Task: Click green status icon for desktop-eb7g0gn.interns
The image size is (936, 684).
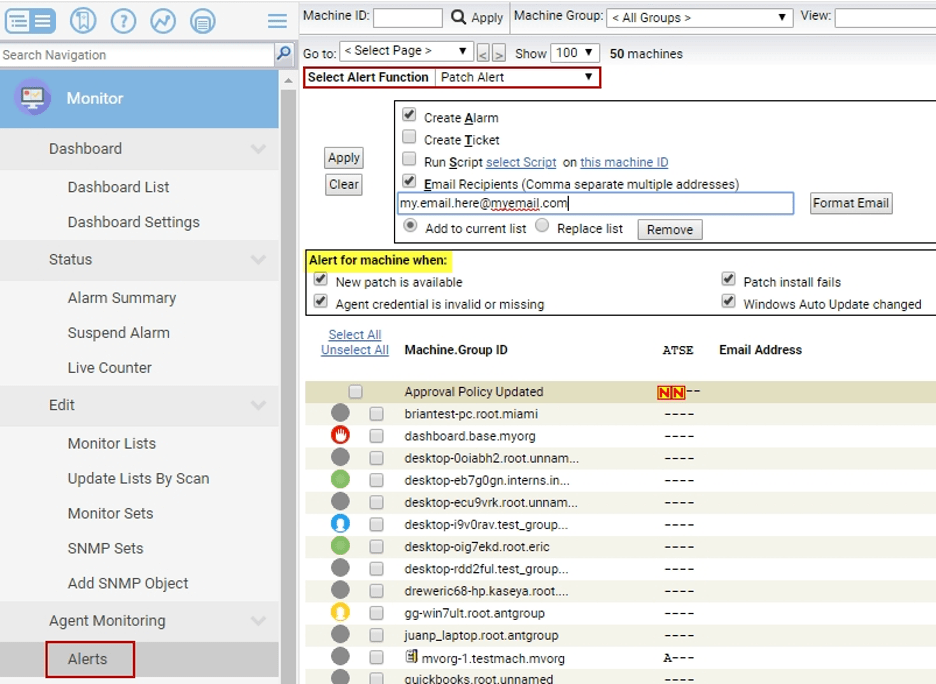Action: 340,479
